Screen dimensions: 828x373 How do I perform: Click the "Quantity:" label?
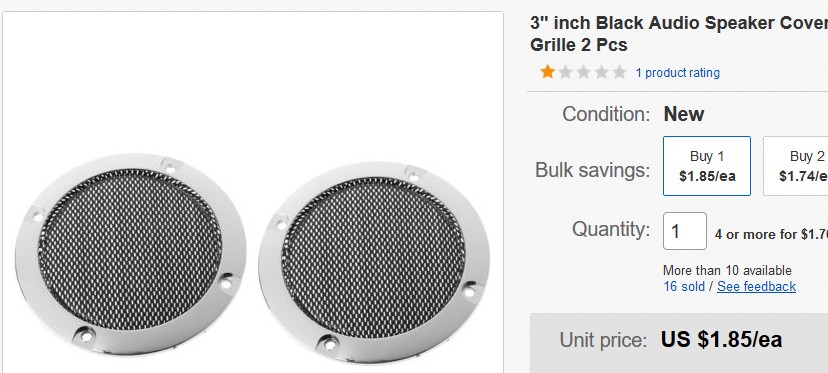611,229
